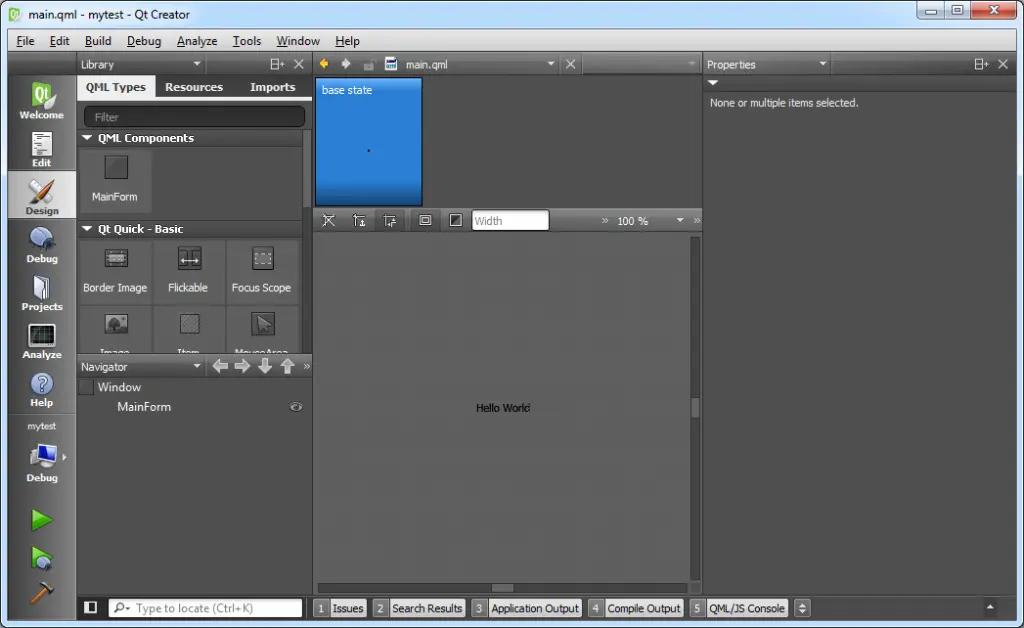
Task: Switch to the Resources tab
Action: [194, 87]
